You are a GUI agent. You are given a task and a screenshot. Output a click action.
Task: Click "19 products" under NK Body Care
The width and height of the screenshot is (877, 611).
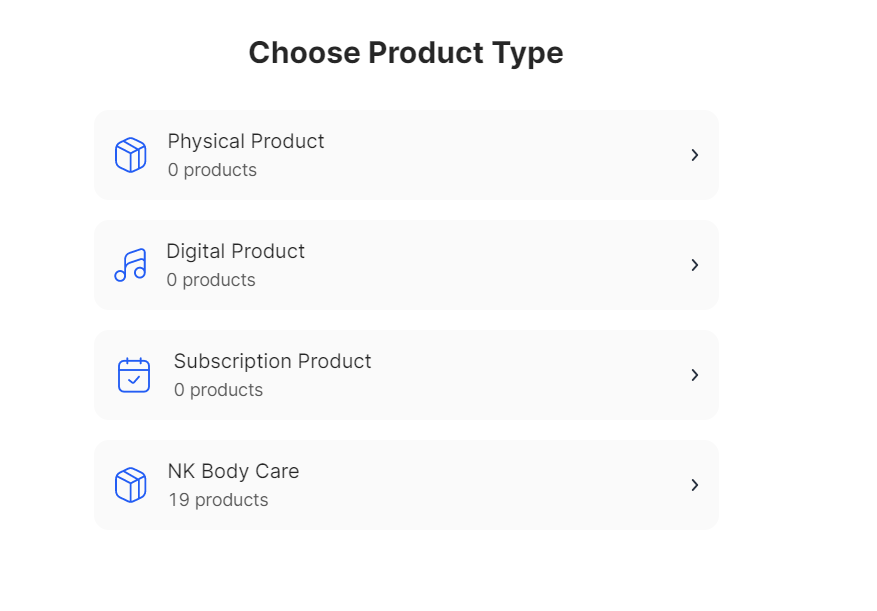pos(218,500)
